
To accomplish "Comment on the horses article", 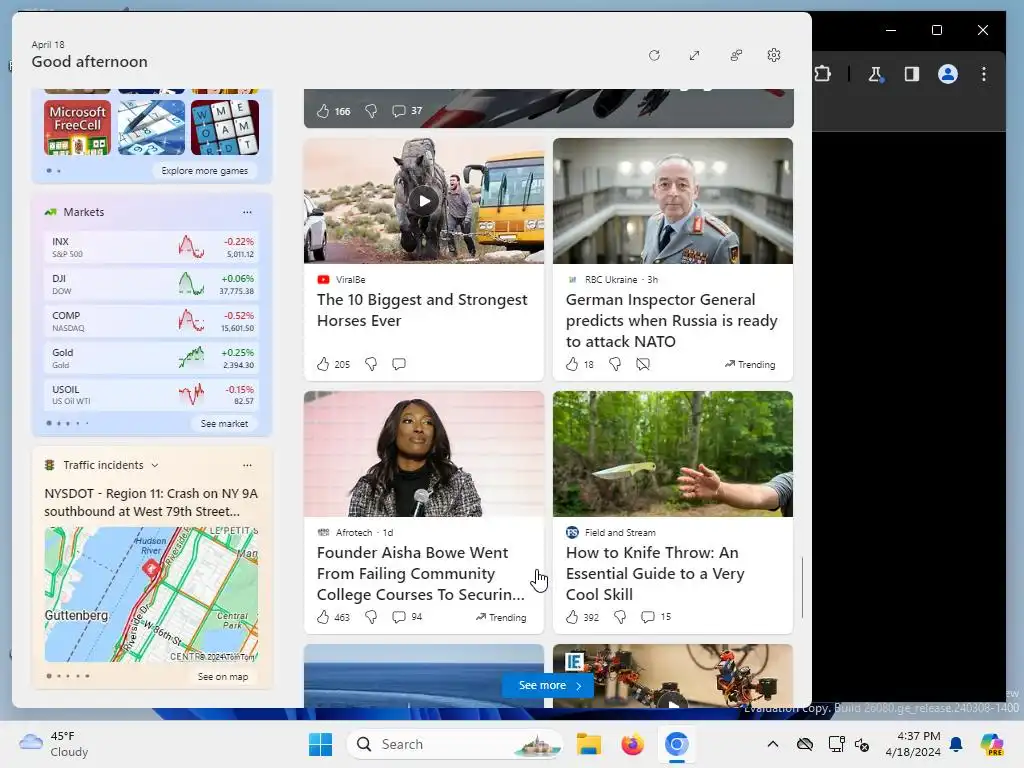I will tap(399, 364).
